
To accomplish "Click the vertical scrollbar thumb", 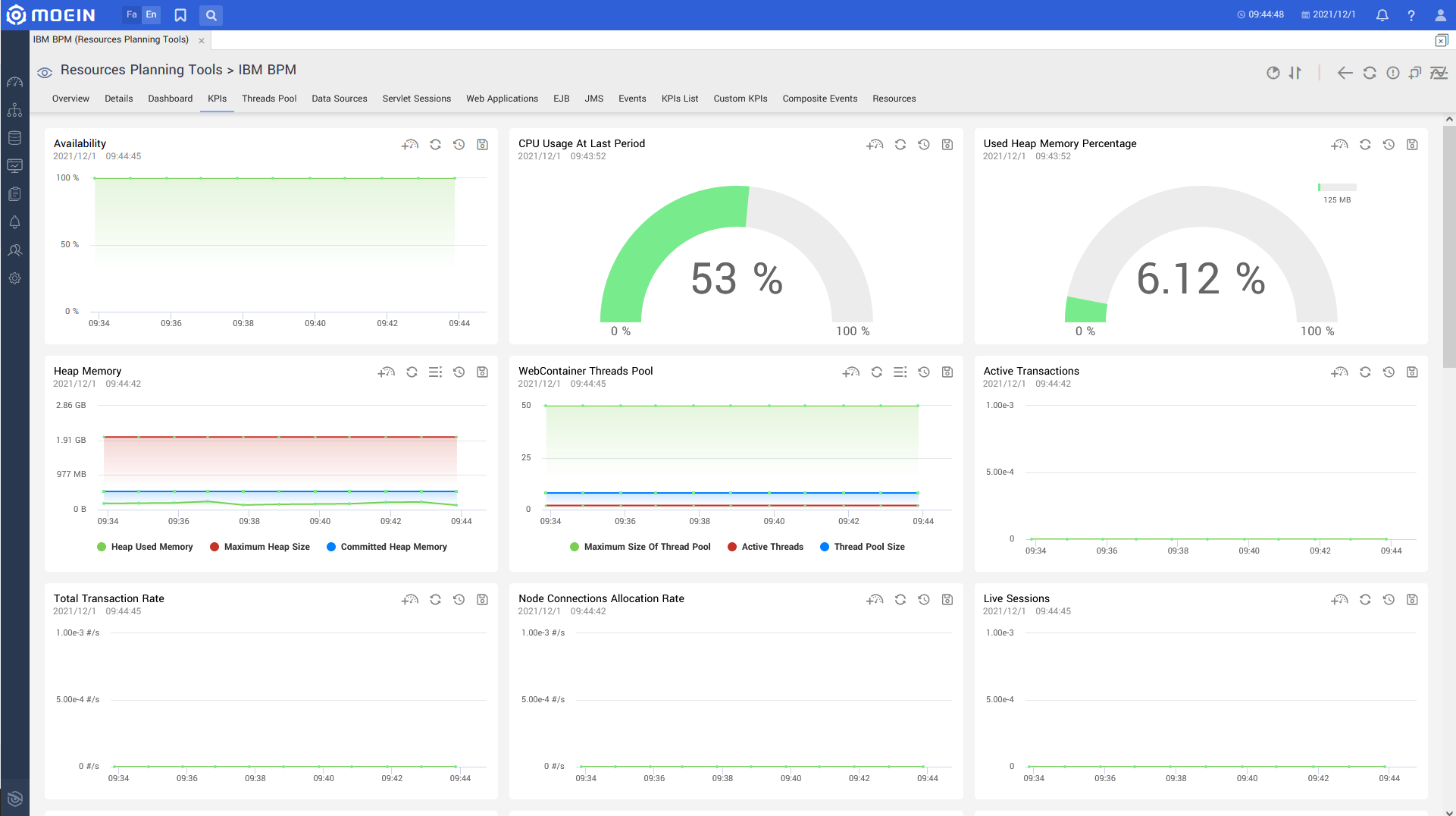I will click(1449, 246).
